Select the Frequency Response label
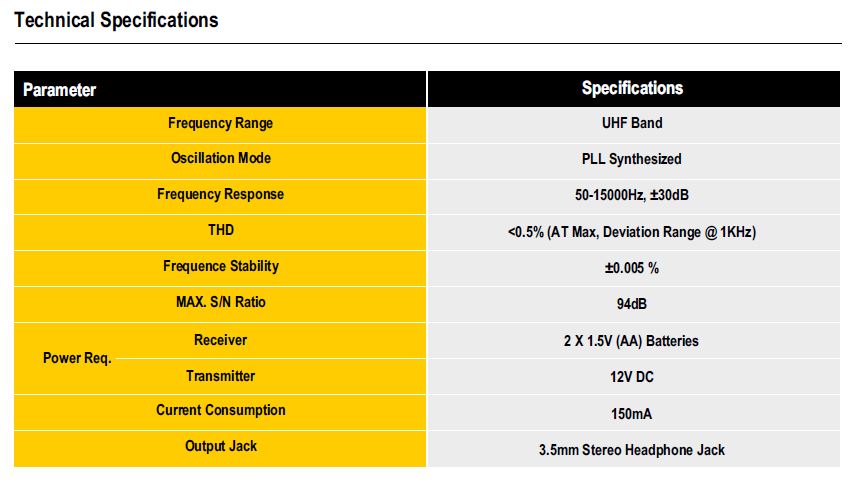The image size is (864, 486). point(220,194)
